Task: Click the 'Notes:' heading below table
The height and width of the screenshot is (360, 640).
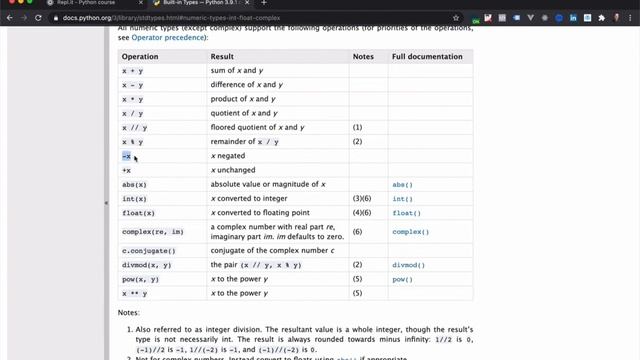Action: tap(129, 313)
